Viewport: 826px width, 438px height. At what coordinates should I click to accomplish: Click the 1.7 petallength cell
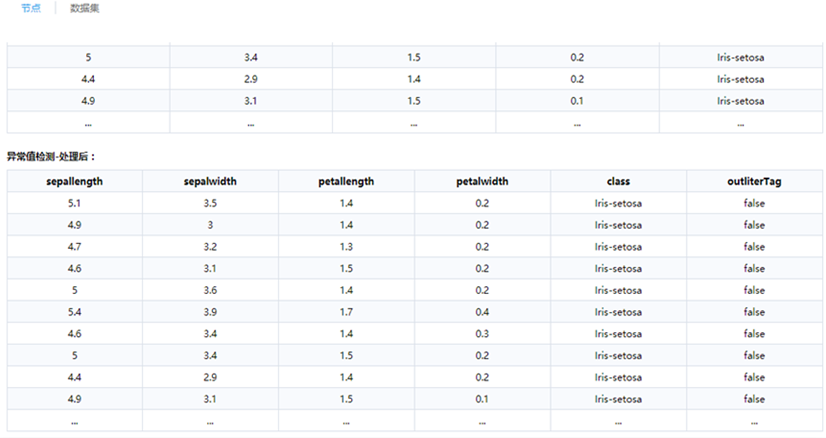(346, 312)
